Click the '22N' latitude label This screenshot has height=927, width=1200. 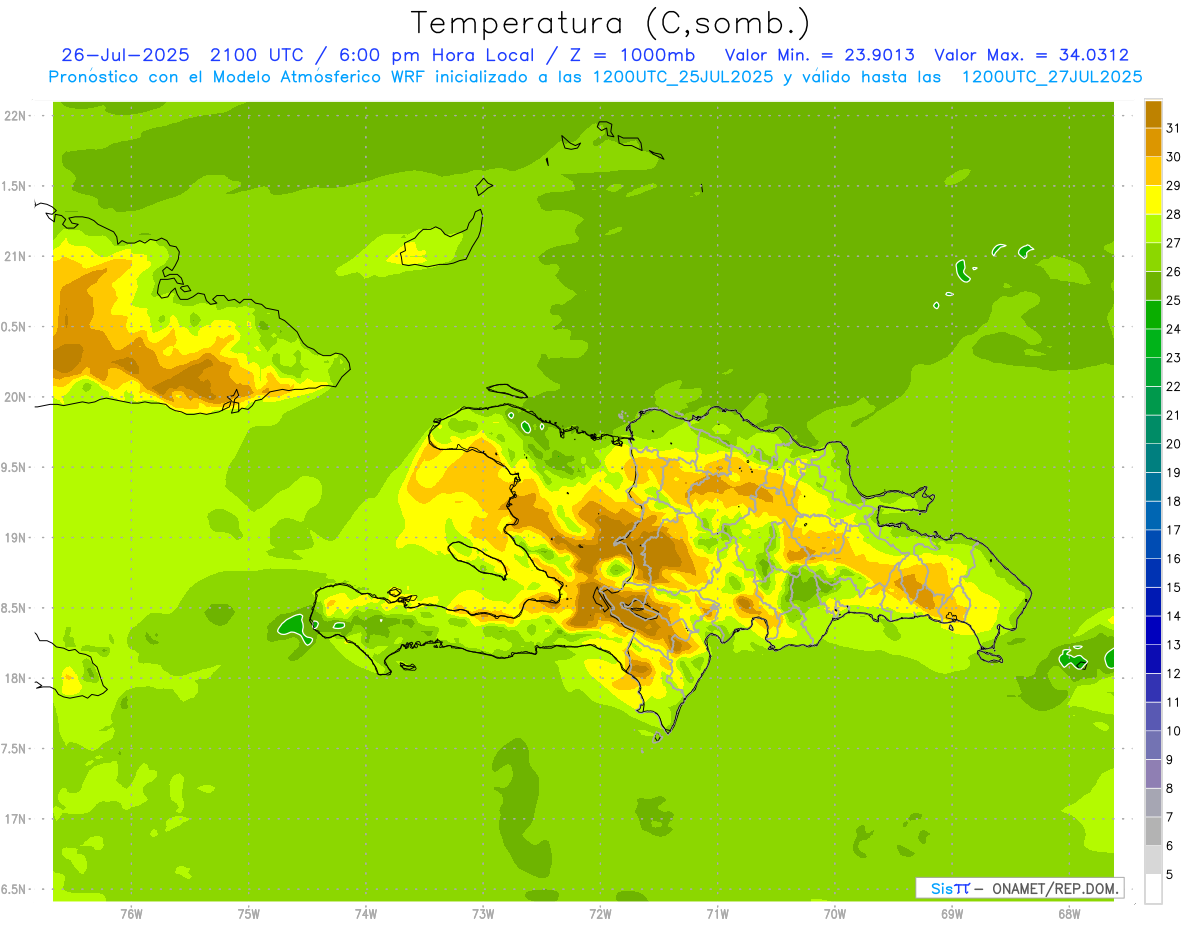tap(15, 116)
